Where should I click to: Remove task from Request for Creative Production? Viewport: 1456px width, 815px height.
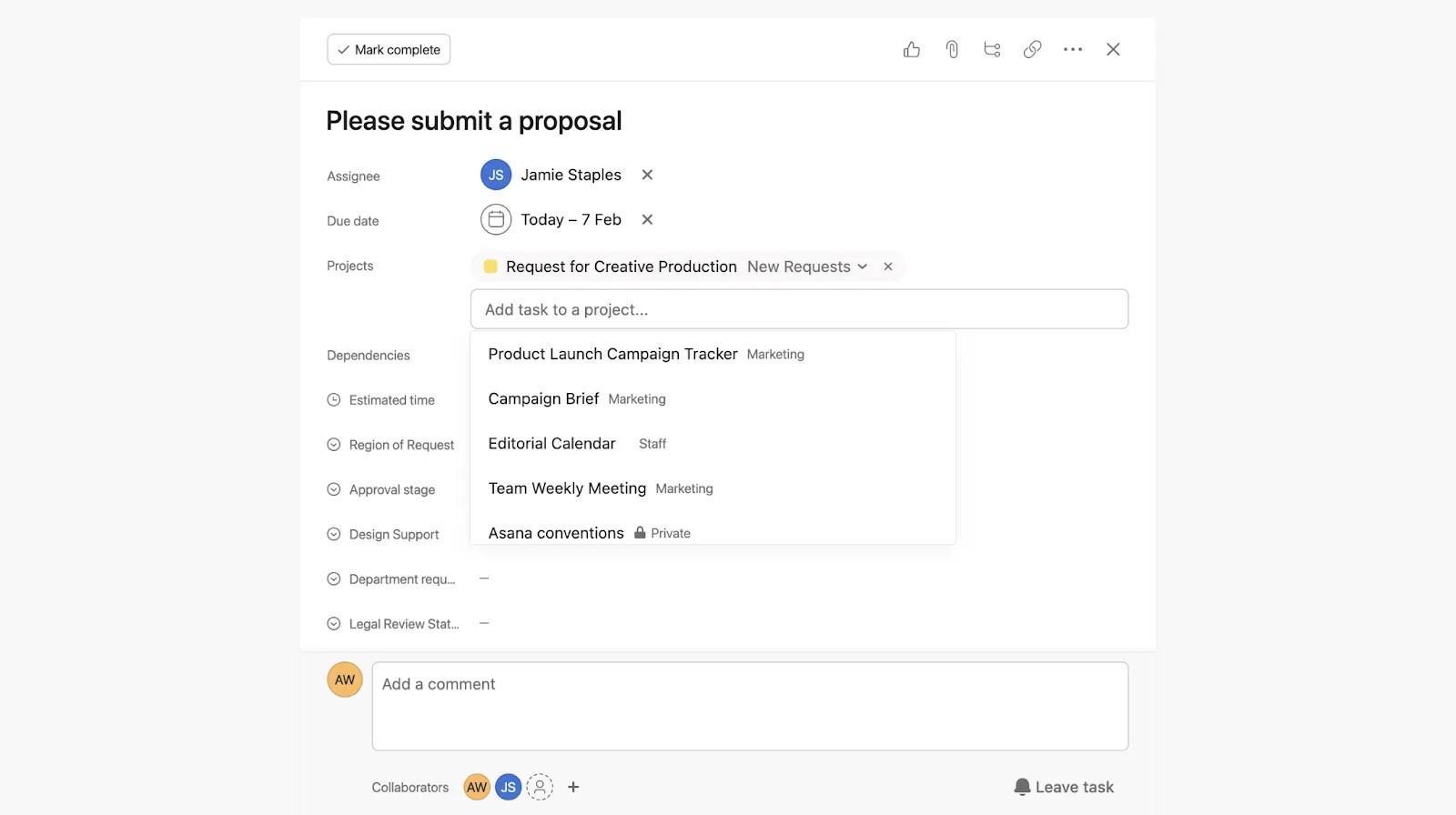(x=888, y=267)
